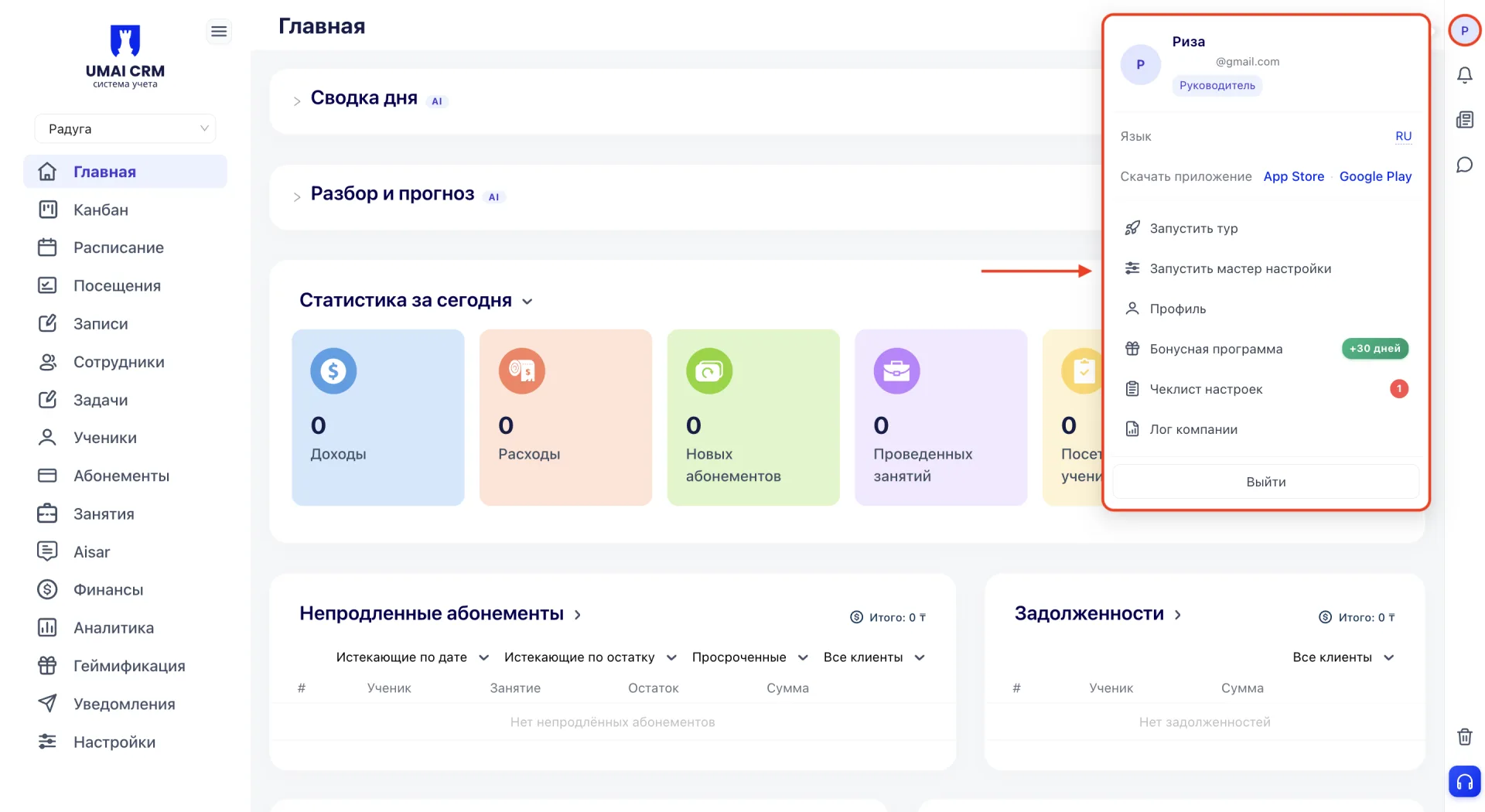Toggle the hamburger sidebar menu
The width and height of the screenshot is (1485, 812).
pyautogui.click(x=219, y=31)
